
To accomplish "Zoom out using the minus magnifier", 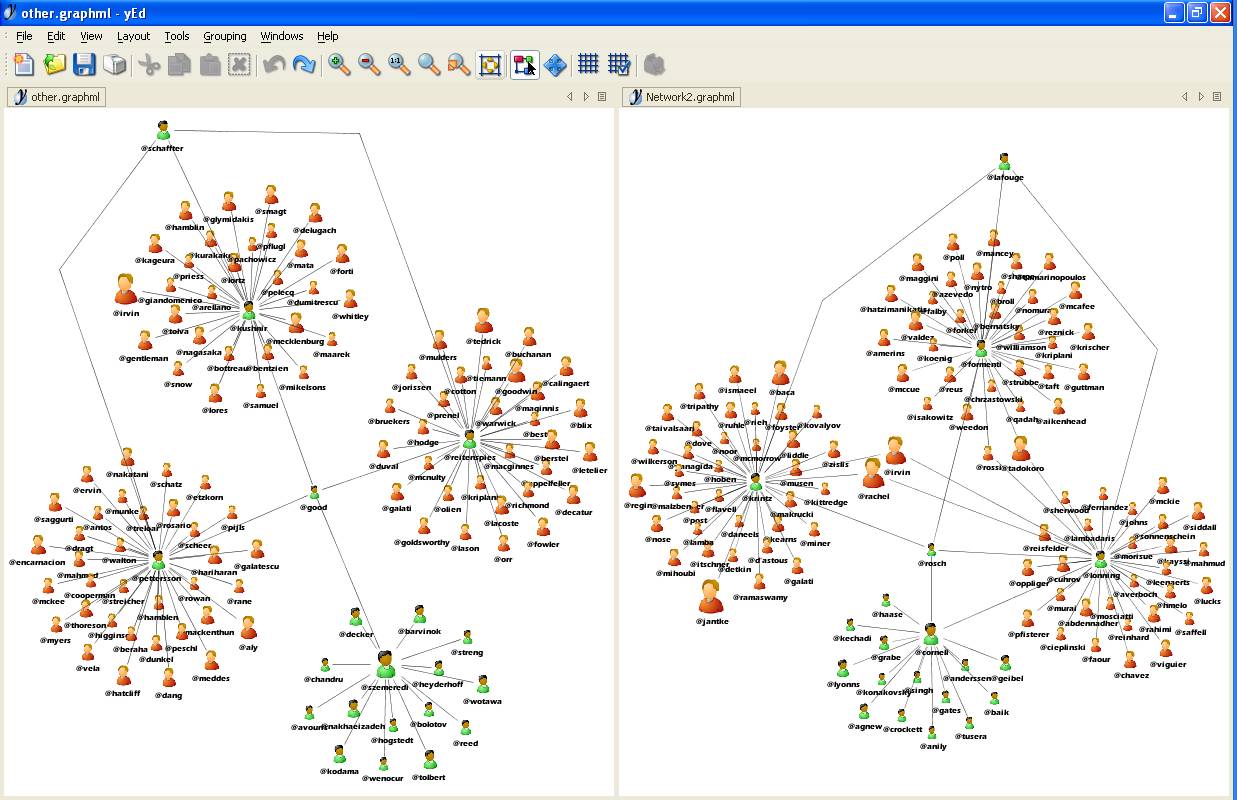I will (x=369, y=65).
